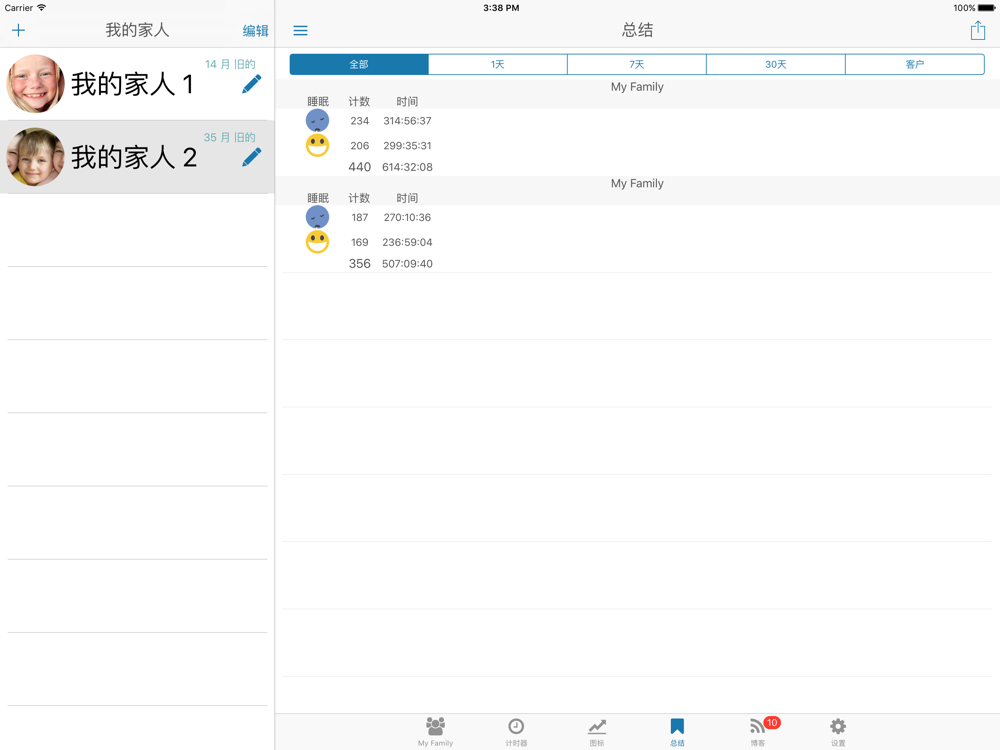This screenshot has width=1000, height=750.
Task: Tap the time value 270:10:36
Action: coord(408,217)
